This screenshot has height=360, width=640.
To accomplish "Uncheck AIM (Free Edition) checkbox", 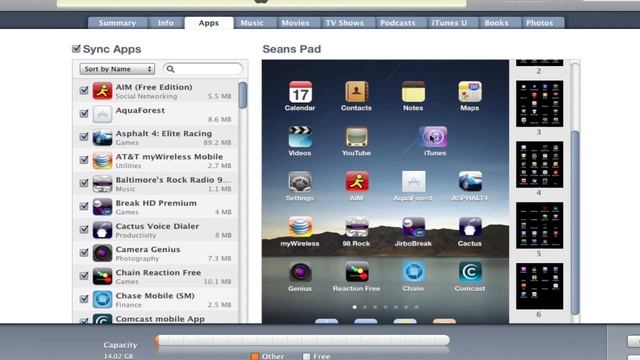I will click(x=84, y=90).
